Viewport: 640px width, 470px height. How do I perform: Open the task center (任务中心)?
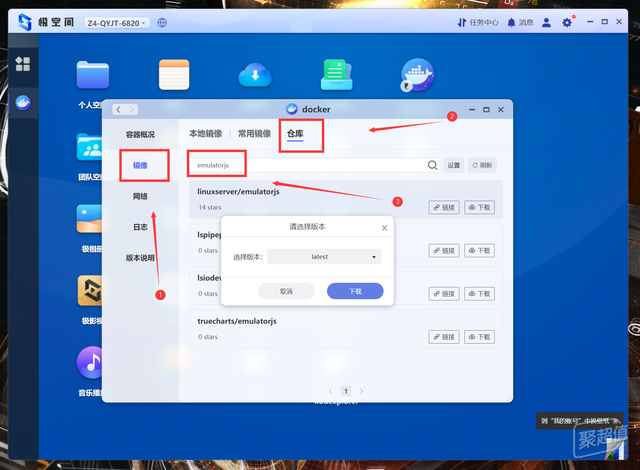[478, 22]
